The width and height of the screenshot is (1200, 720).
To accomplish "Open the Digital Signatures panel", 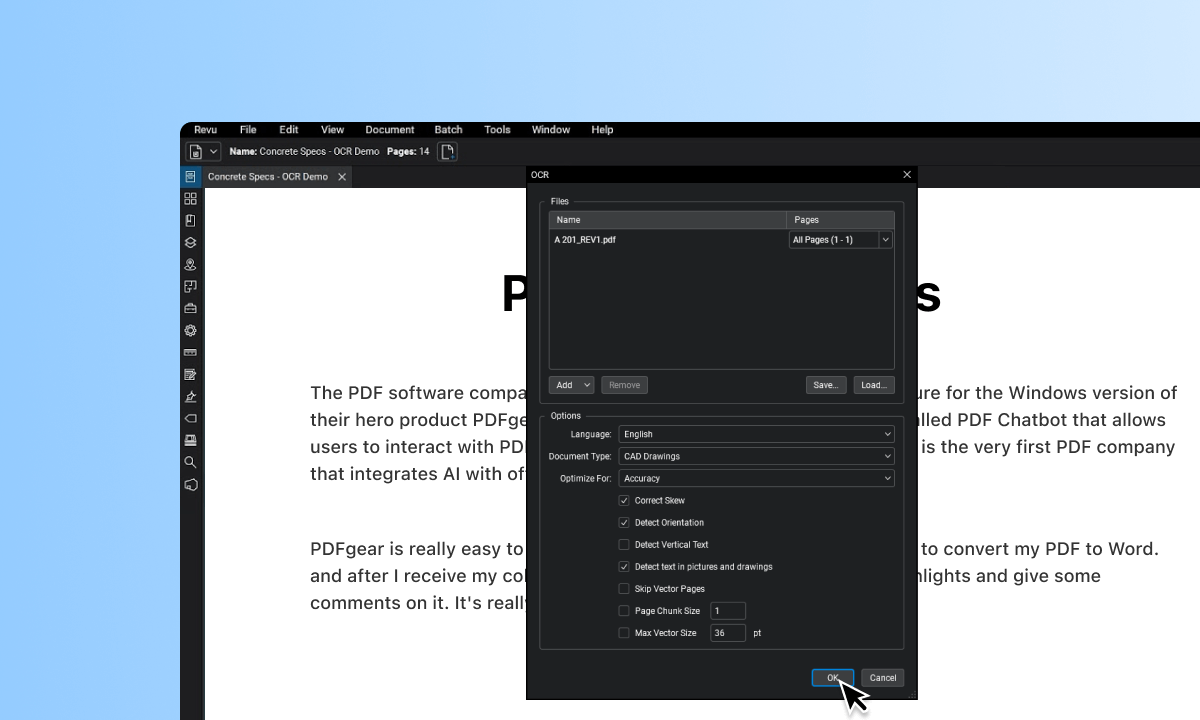I will [x=190, y=396].
